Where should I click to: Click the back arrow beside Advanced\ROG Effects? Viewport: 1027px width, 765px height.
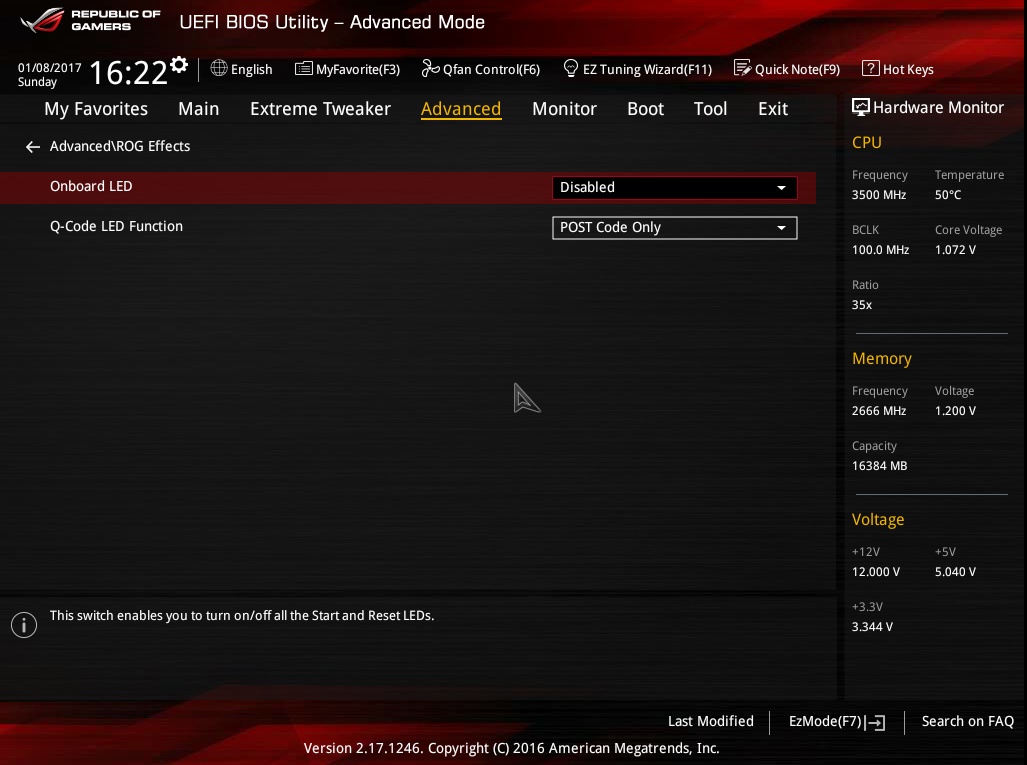(33, 147)
